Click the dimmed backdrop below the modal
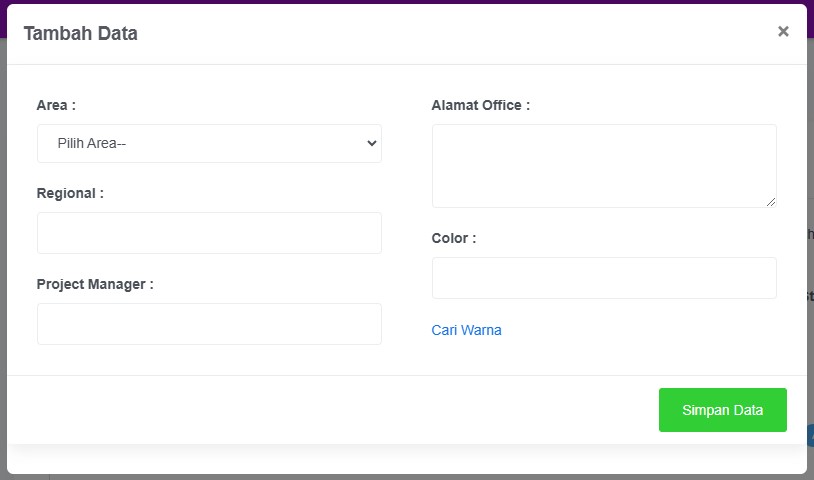 [400, 476]
